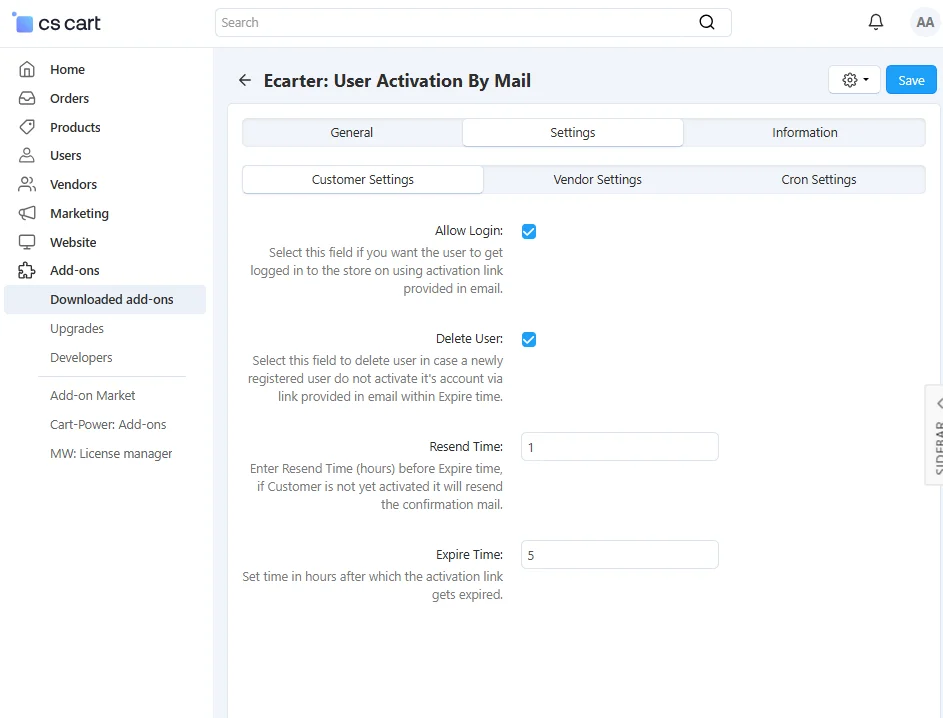Disable the Delete User checkbox
The width and height of the screenshot is (943, 718).
[529, 339]
